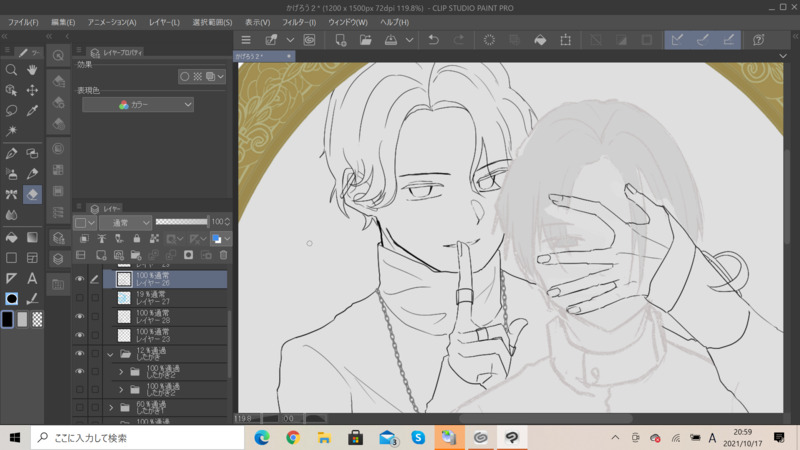The height and width of the screenshot is (450, 800).
Task: Open command bar hamburger menu
Action: (246, 40)
